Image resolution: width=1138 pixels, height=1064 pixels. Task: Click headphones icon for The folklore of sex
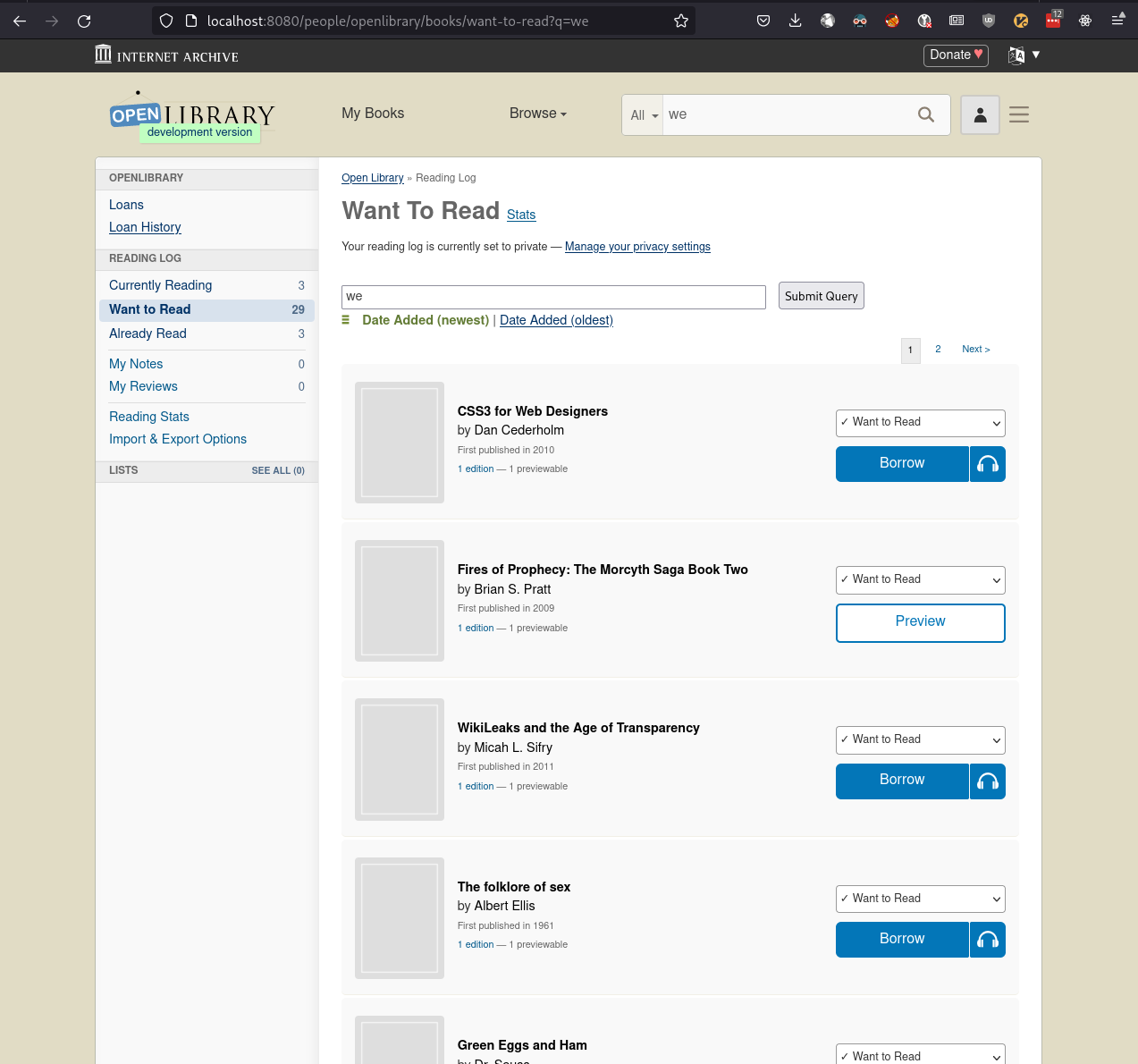[988, 940]
